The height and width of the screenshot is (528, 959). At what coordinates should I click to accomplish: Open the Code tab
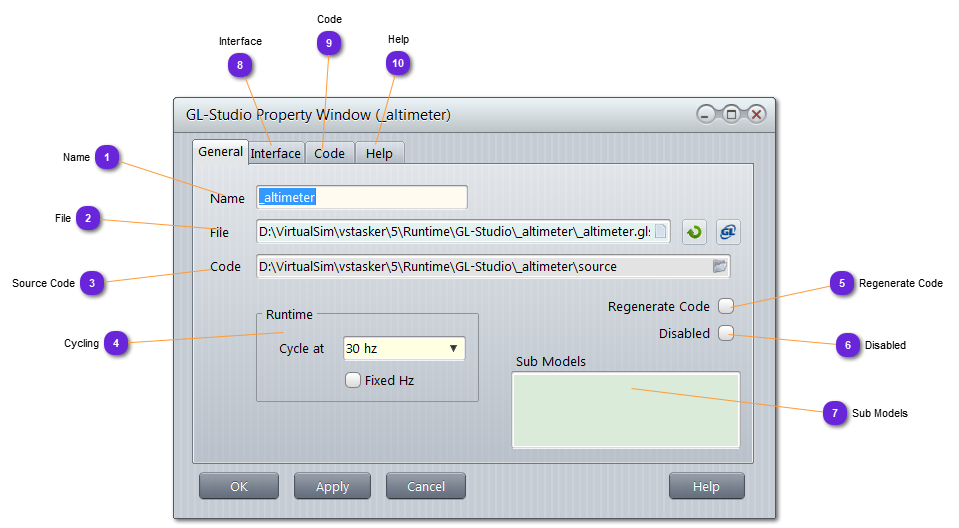329,153
